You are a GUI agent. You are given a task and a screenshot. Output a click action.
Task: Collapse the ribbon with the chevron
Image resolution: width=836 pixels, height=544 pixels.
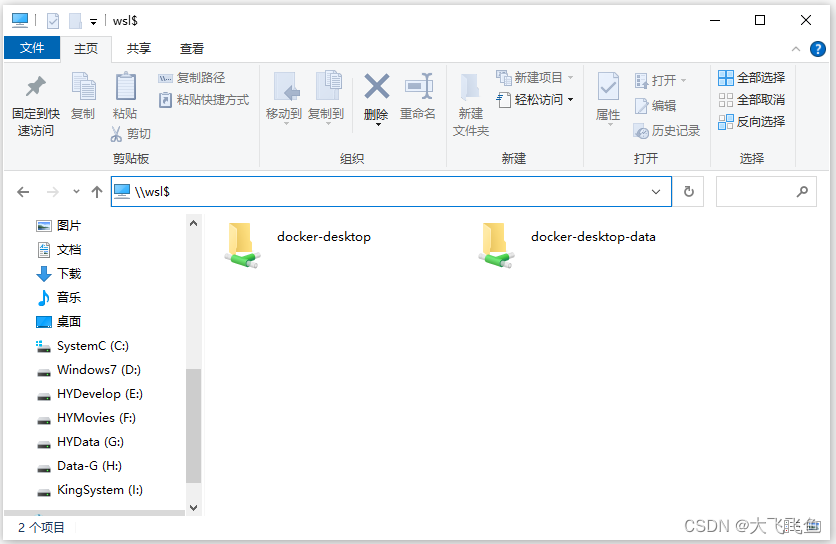(x=796, y=49)
